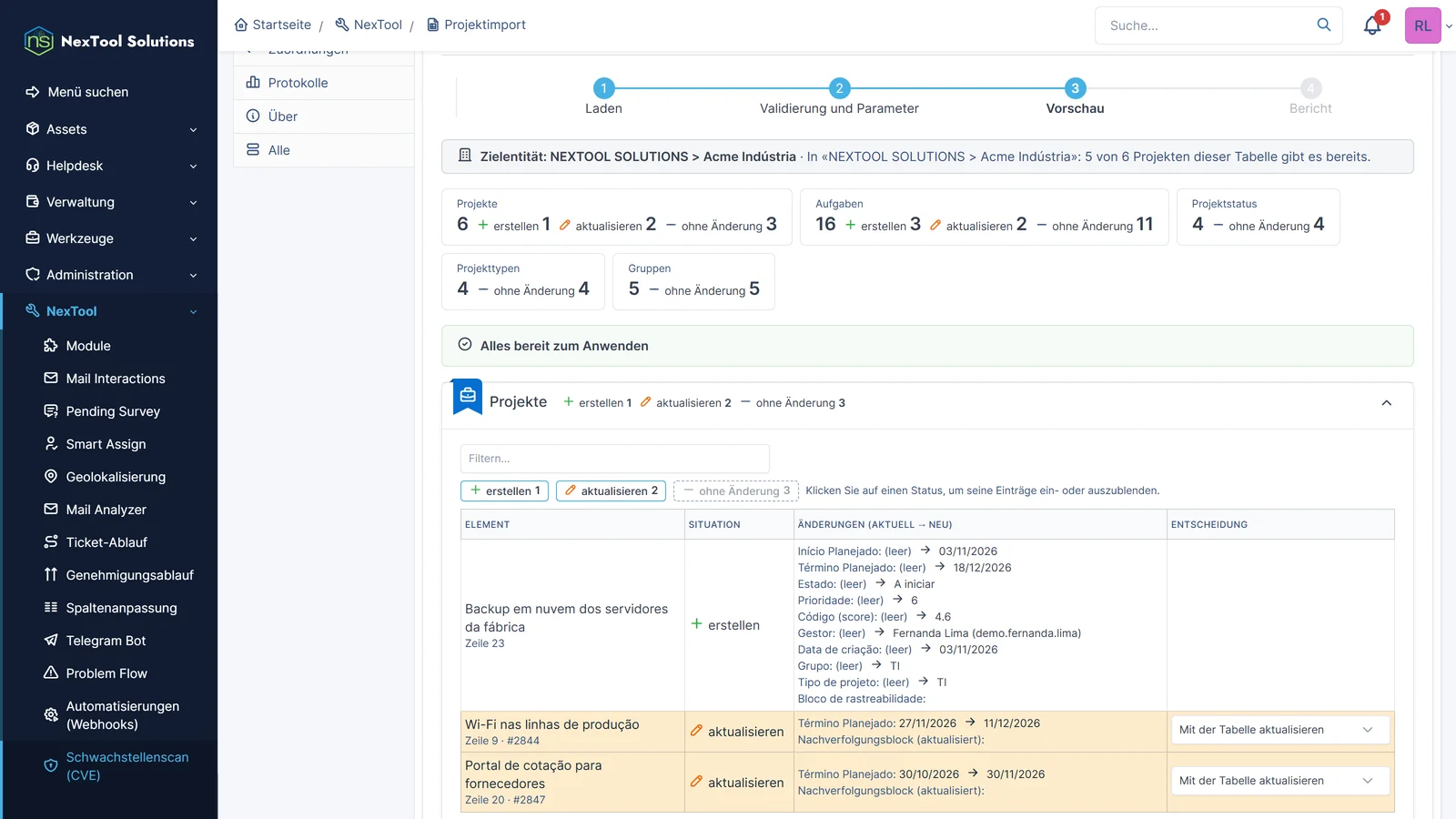Open the notifications bell
The height and width of the screenshot is (819, 1456).
coord(1372,25)
